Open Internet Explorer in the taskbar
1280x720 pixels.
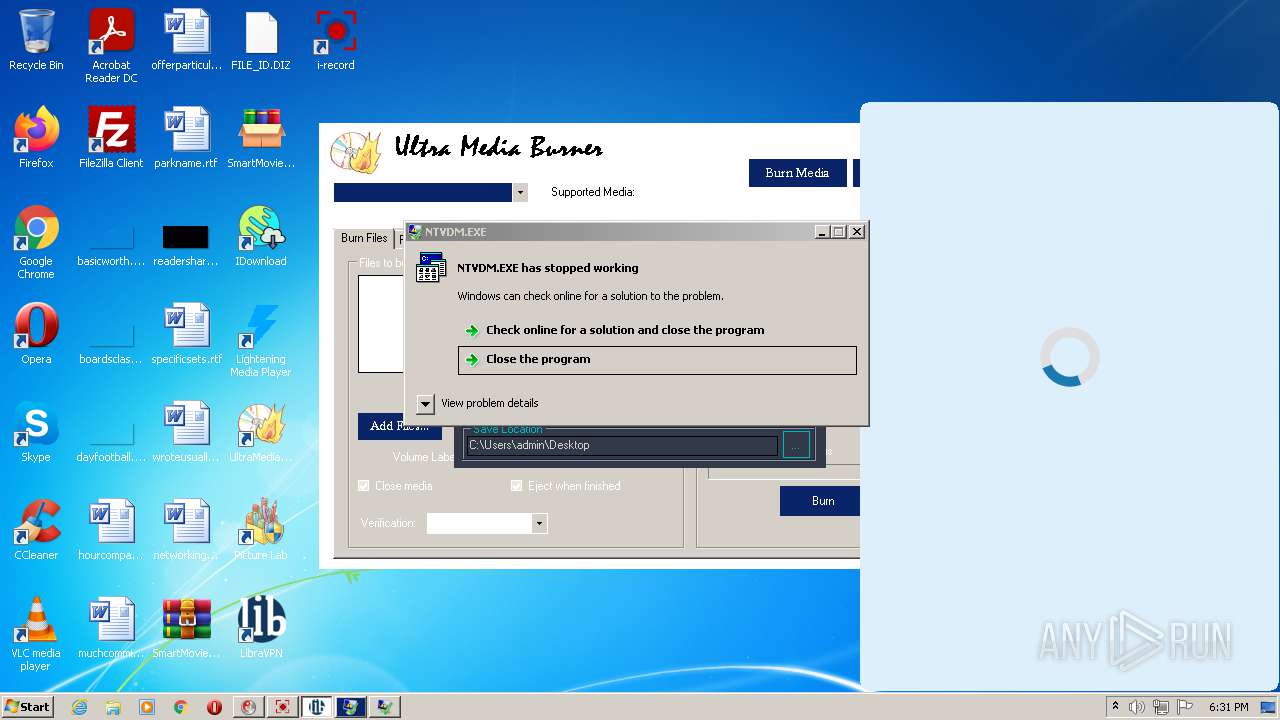79,707
